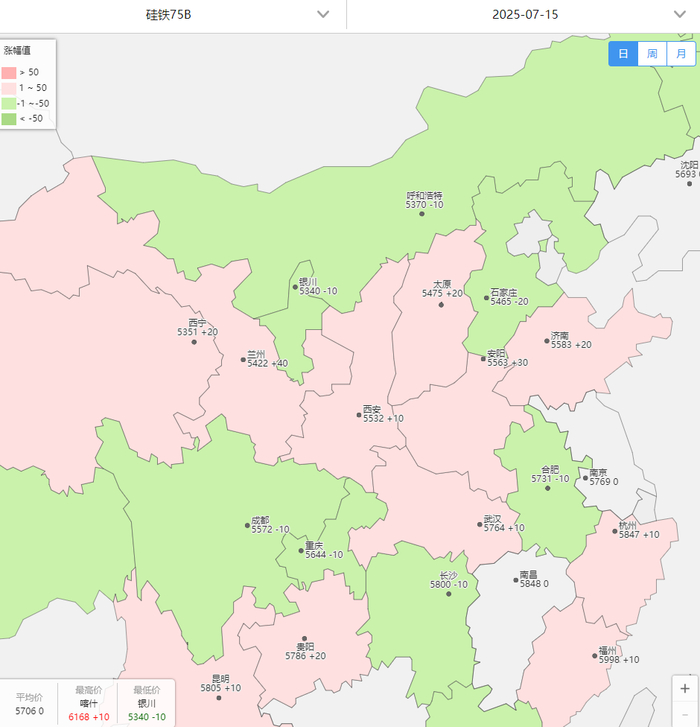Expand the 2025-07-15 date selector
700x727 pixels.
(523, 14)
